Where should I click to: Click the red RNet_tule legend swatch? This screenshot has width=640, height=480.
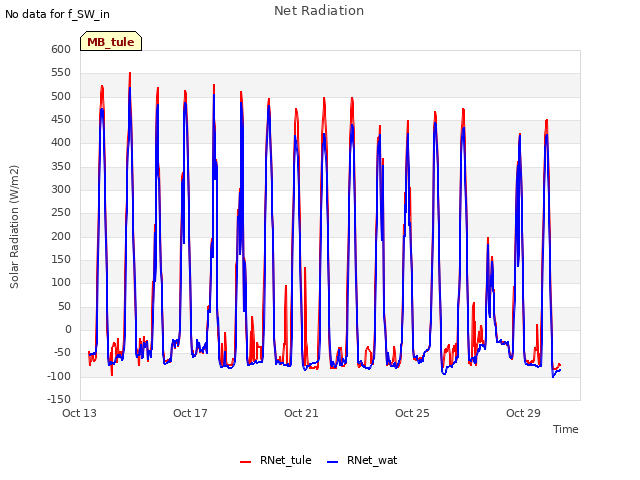tap(245, 462)
